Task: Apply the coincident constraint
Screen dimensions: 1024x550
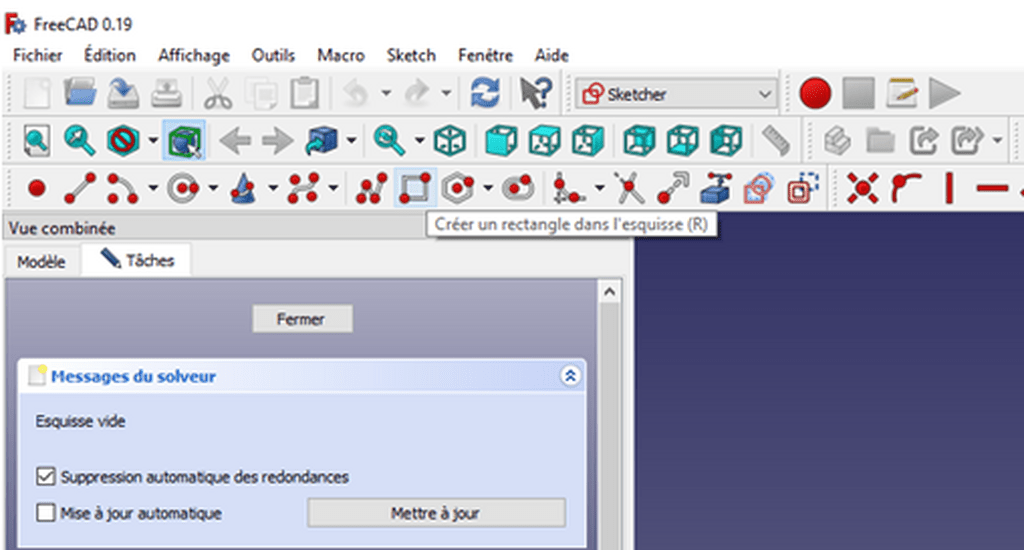Action: click(x=862, y=189)
